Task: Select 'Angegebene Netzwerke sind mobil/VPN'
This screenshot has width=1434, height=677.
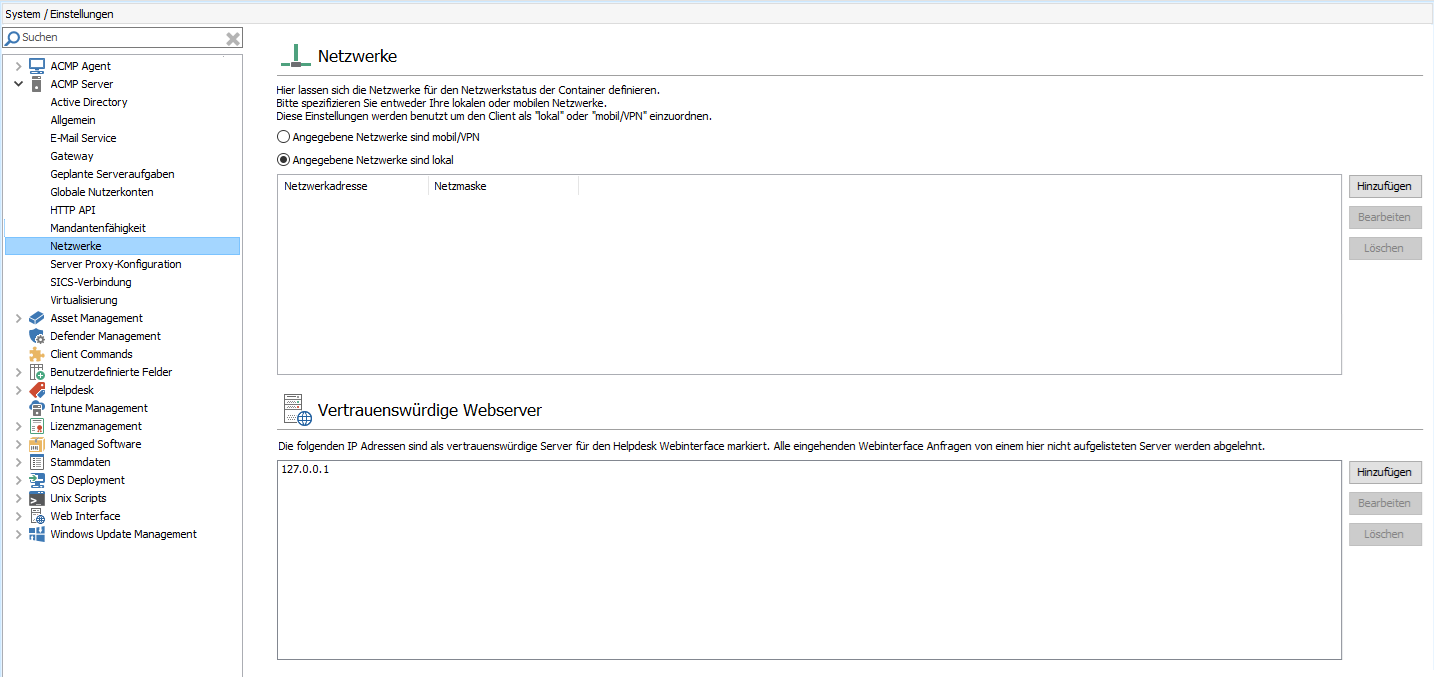Action: coord(283,136)
